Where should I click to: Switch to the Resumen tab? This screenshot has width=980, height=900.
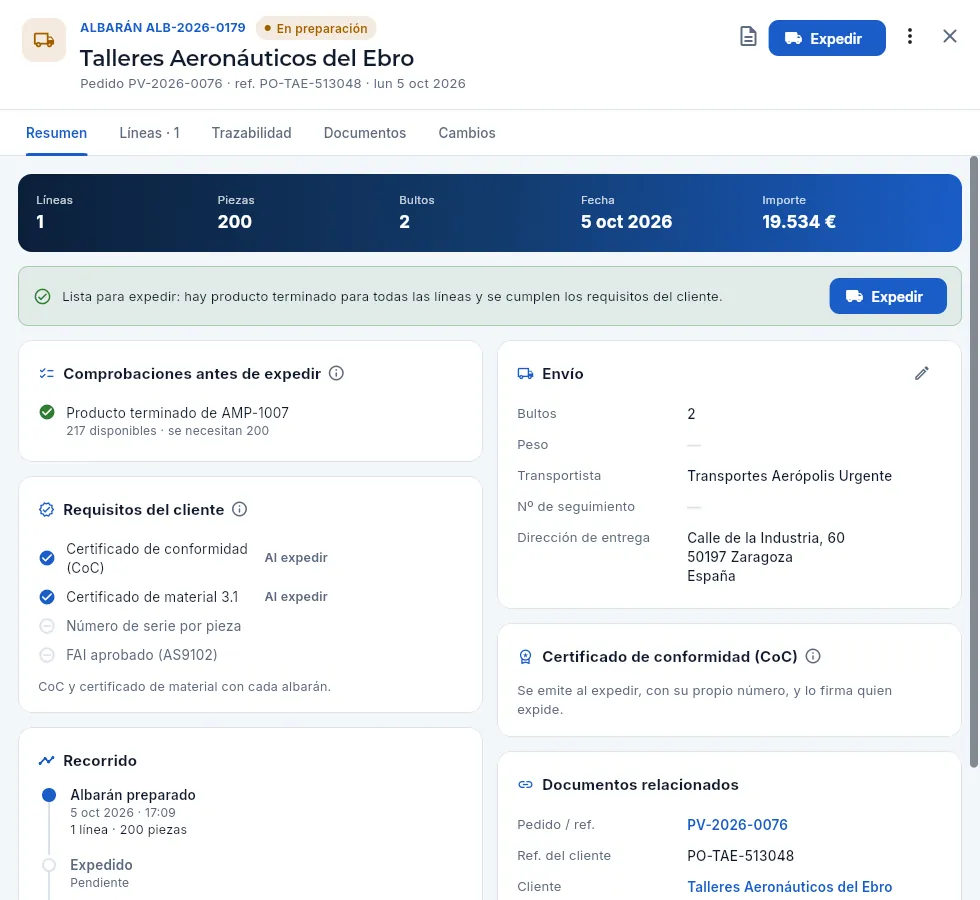tap(56, 133)
